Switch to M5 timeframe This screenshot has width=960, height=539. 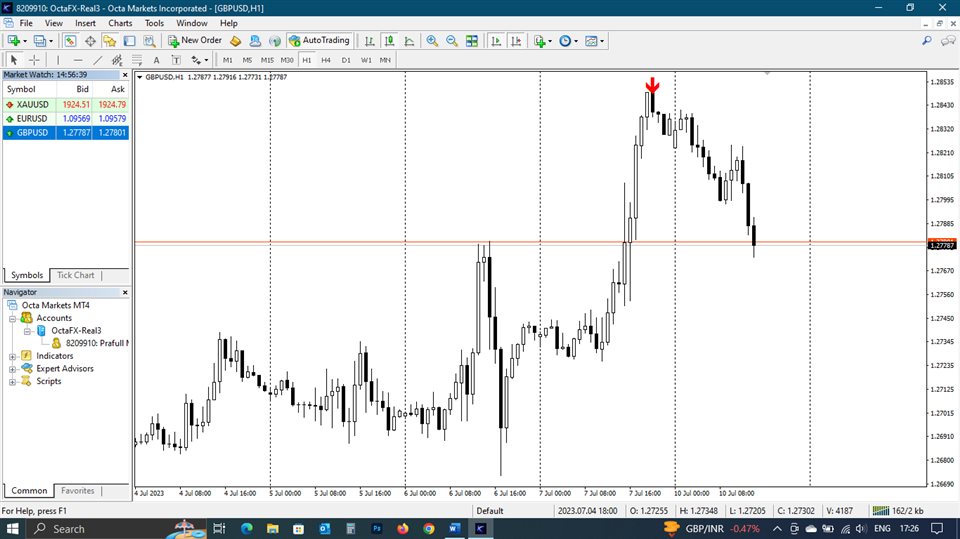coord(247,60)
